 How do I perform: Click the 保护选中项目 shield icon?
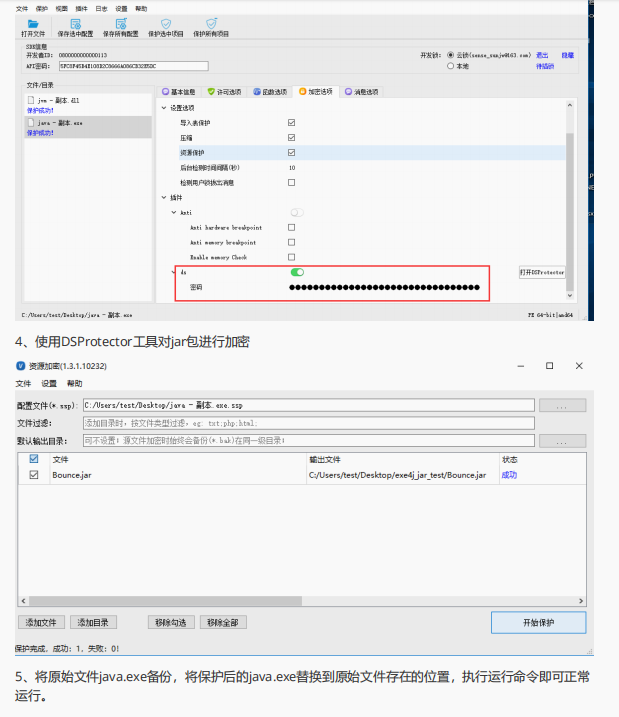tap(165, 24)
